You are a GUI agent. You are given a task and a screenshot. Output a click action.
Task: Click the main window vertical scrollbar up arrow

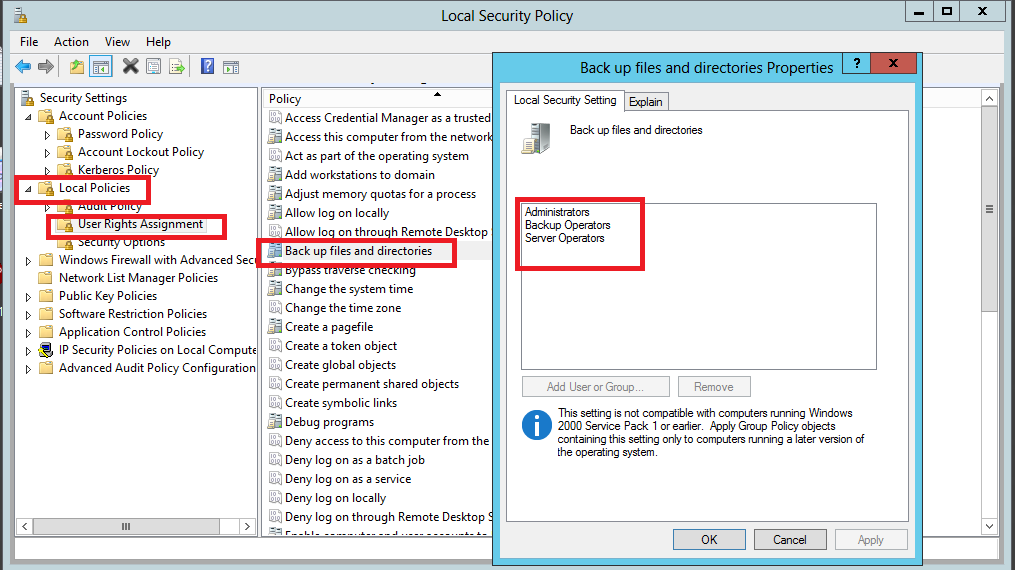point(989,98)
